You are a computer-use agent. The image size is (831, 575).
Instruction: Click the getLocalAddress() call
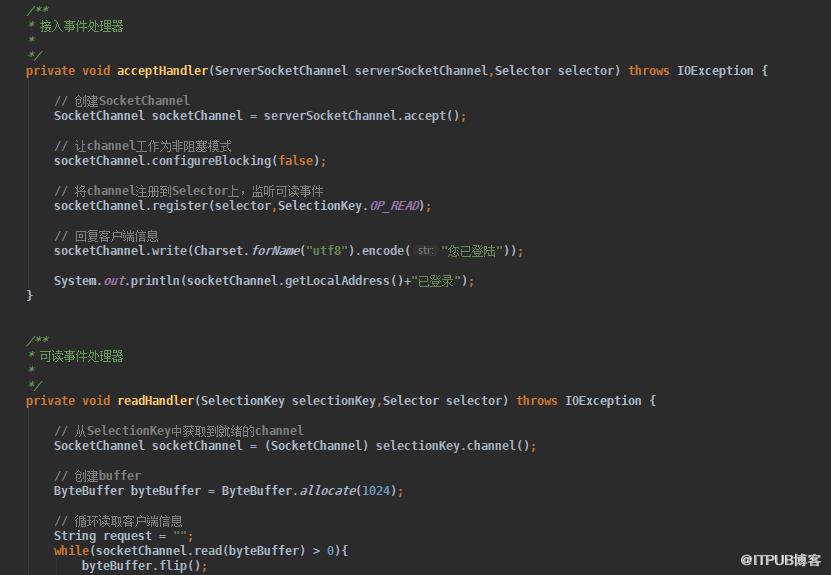point(344,281)
